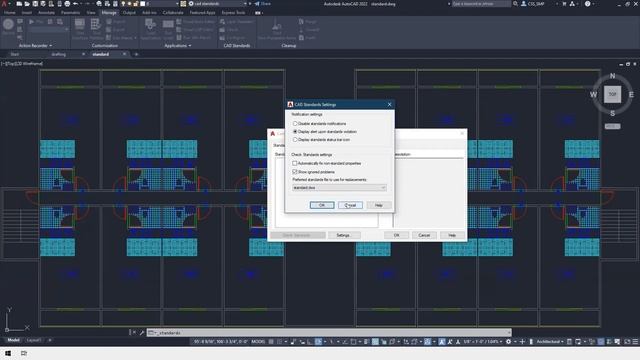Viewport: 640px width, 360px height.
Task: Click the User Interface customization icon
Action: click(80, 29)
